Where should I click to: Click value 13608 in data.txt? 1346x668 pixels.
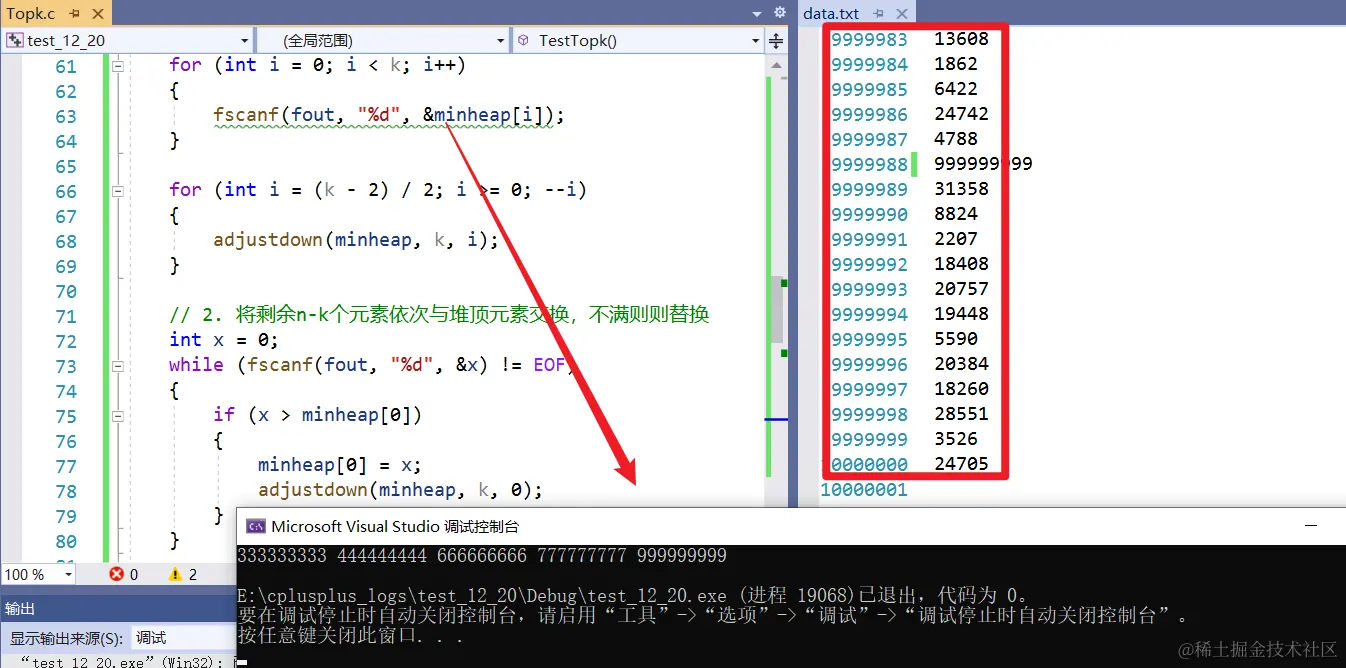point(961,39)
